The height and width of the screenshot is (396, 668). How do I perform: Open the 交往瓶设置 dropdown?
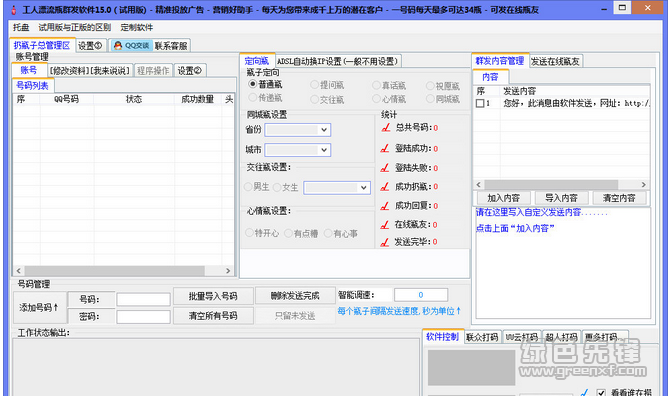click(337, 187)
